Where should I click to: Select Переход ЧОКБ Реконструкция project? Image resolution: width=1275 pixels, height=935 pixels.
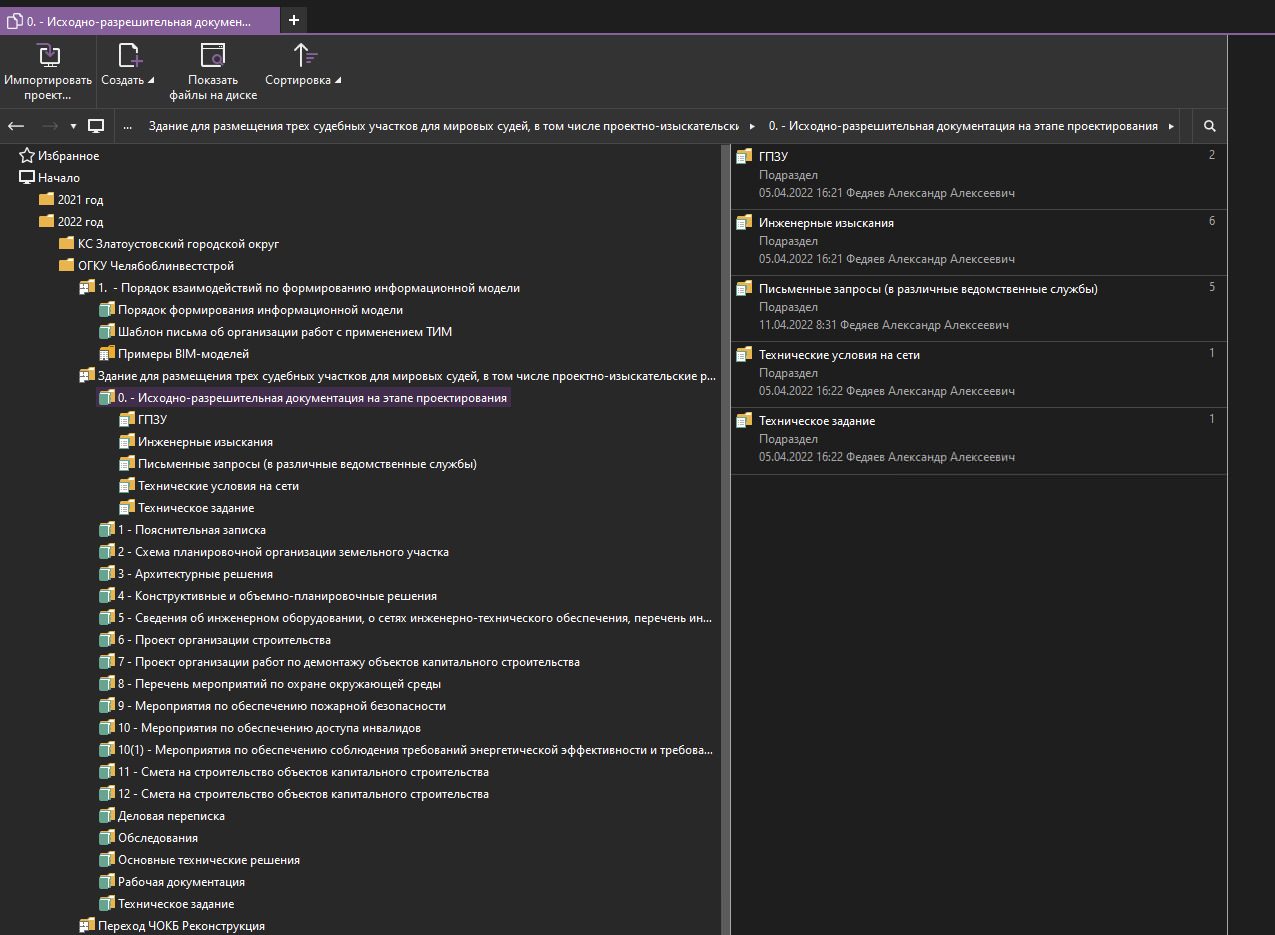[181, 926]
